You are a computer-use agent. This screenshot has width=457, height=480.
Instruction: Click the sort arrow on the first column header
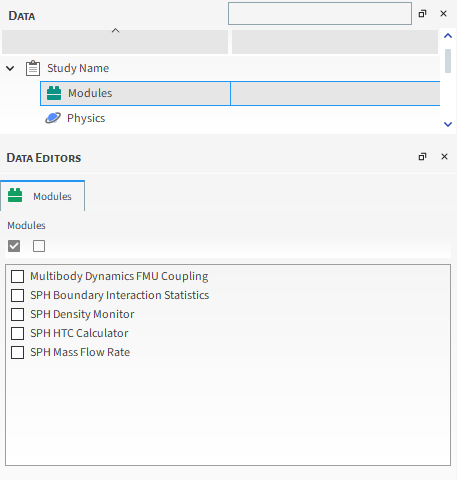click(x=115, y=31)
